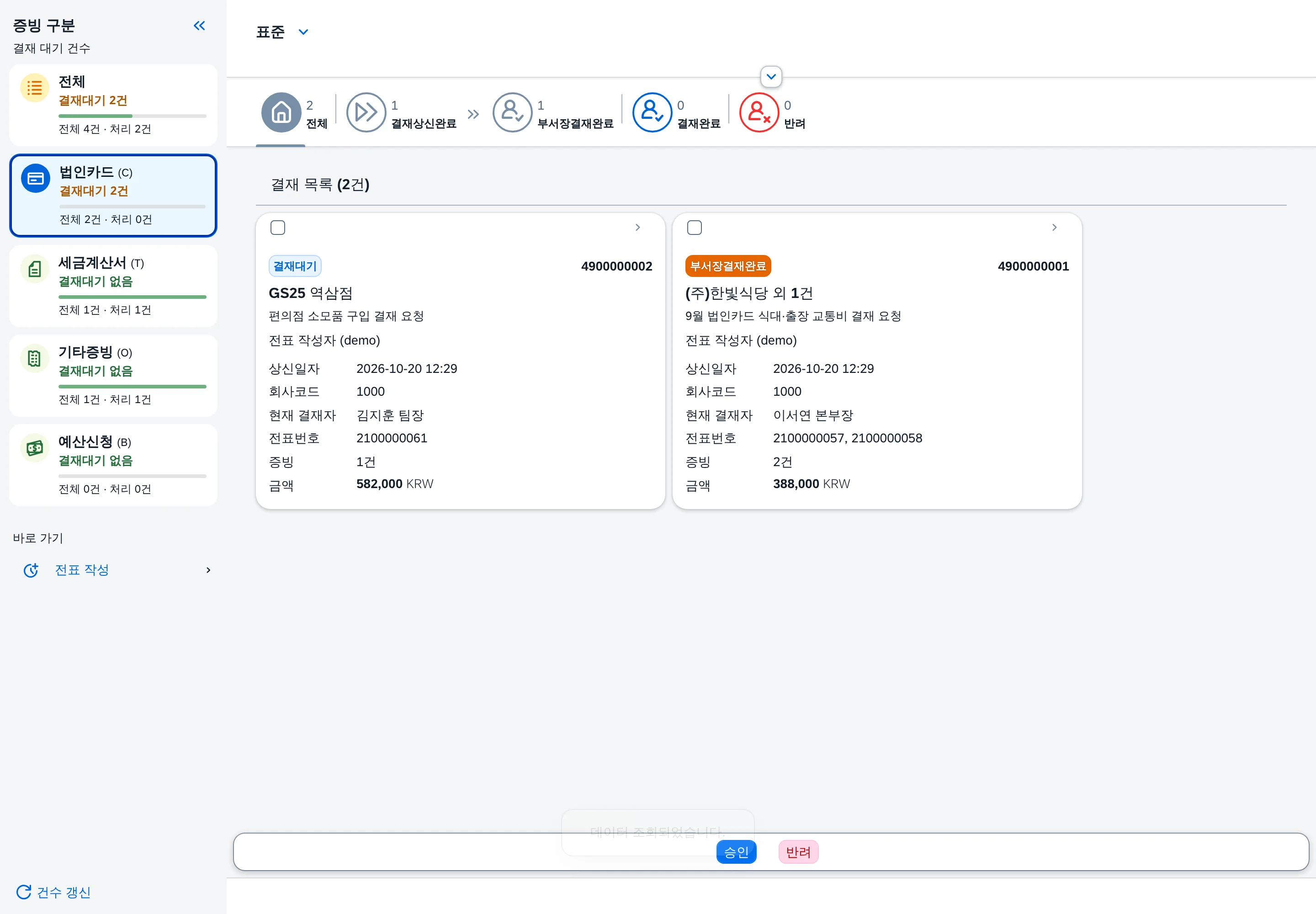Click the 반려 reject button

[x=798, y=852]
